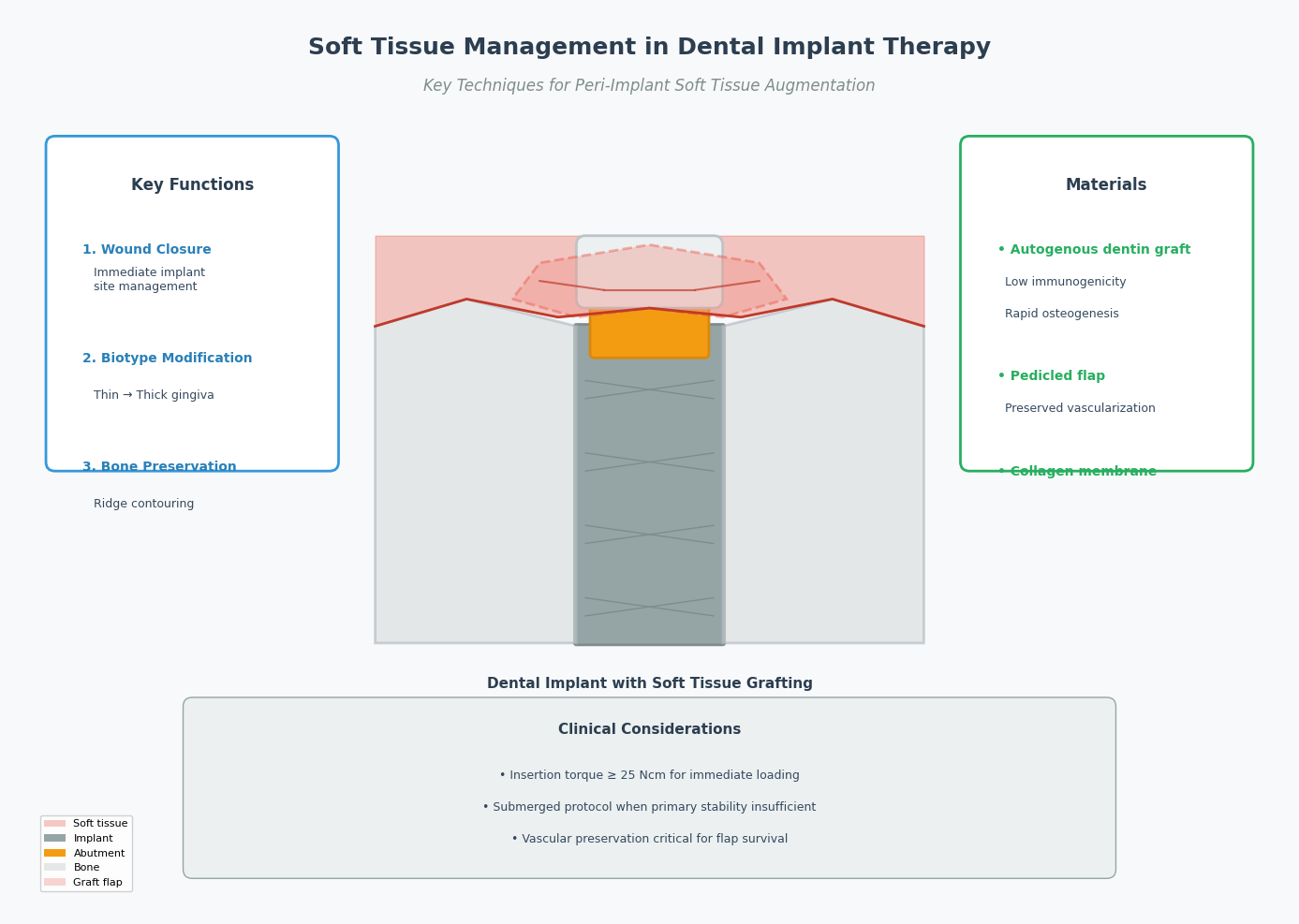Click '1. Wound Closure' item

tap(147, 250)
